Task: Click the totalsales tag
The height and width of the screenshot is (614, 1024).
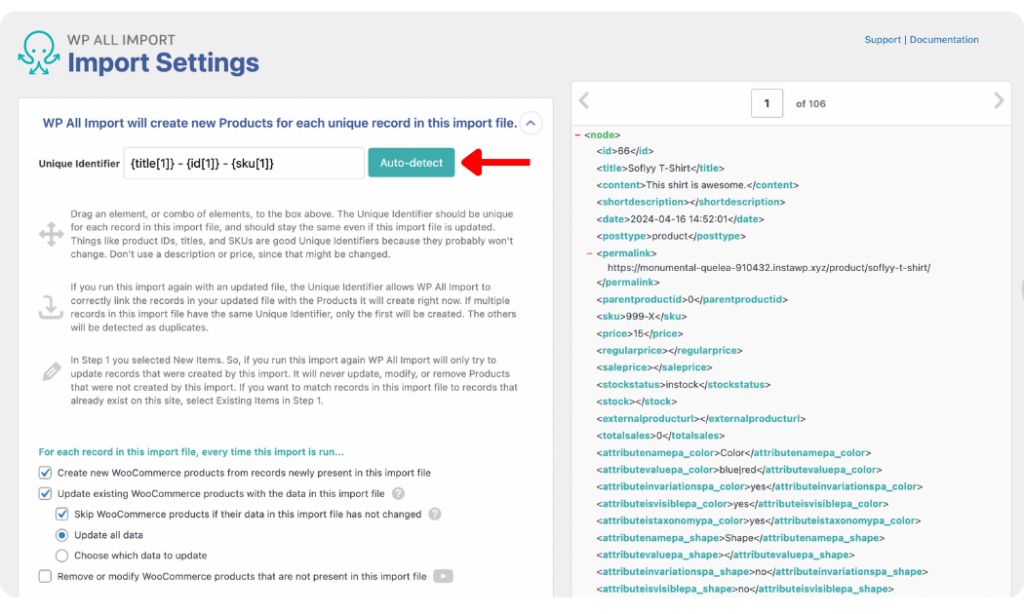Action: click(x=660, y=435)
